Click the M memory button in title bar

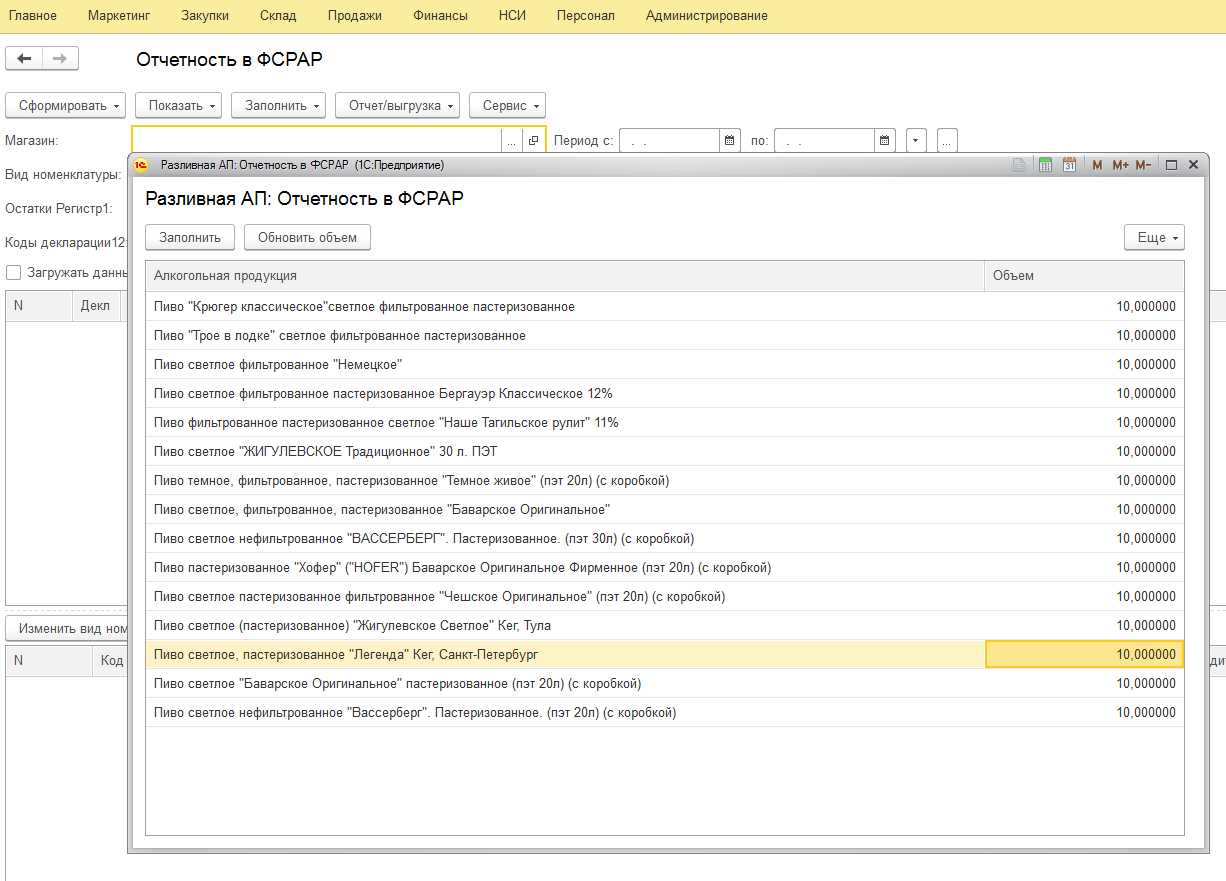pyautogui.click(x=1097, y=165)
